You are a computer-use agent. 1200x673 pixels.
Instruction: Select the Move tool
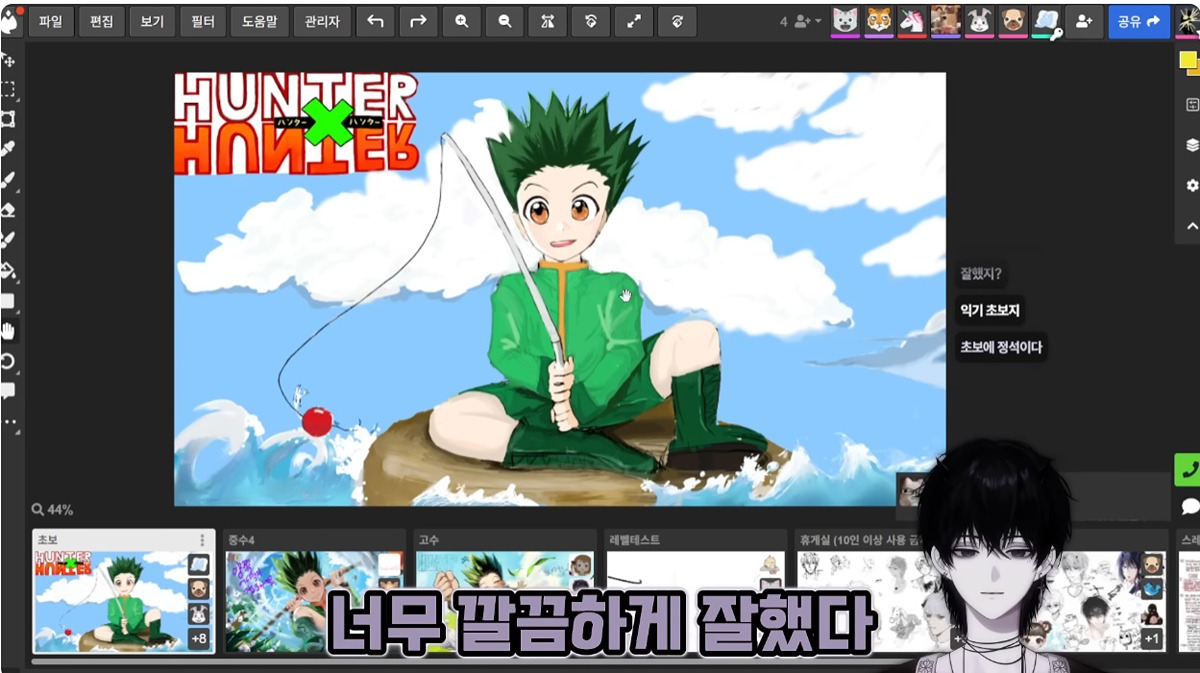[8, 60]
